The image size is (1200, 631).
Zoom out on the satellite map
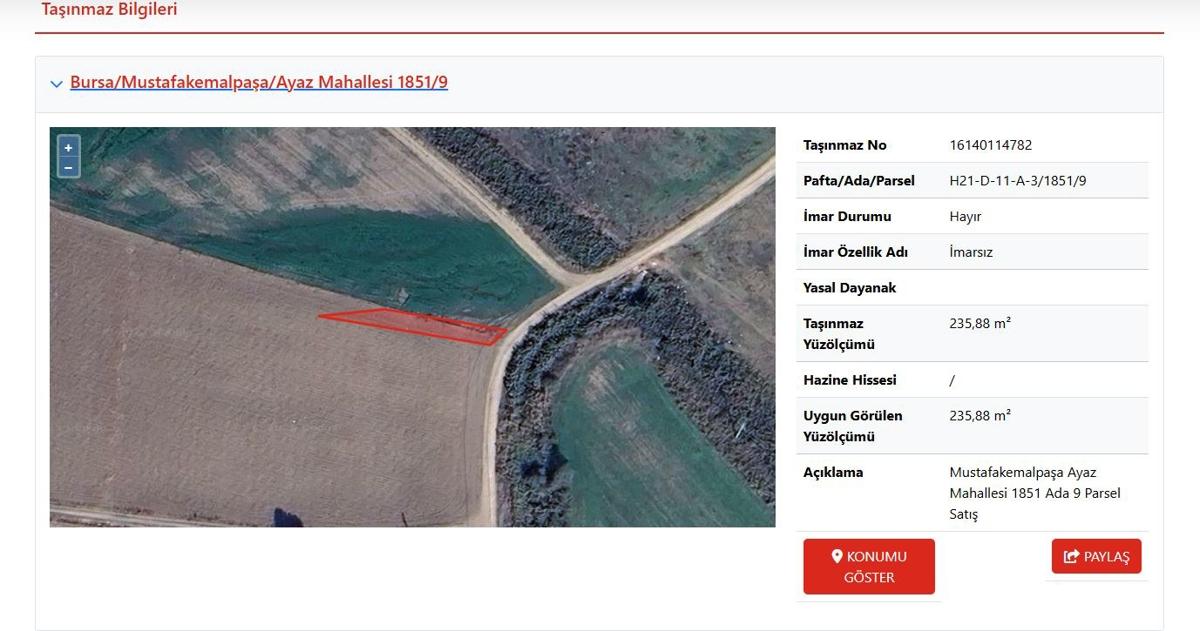[x=68, y=167]
